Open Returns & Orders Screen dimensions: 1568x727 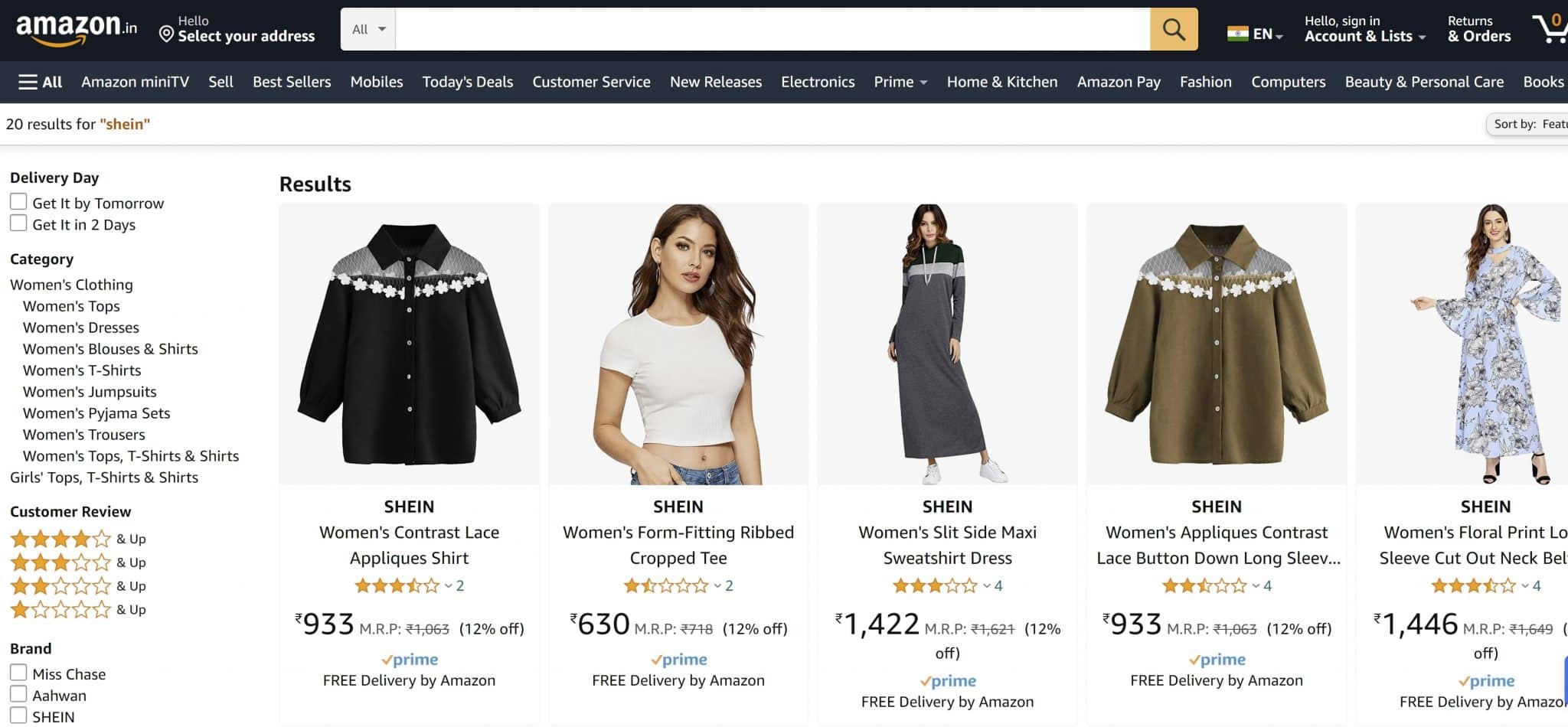click(x=1479, y=29)
